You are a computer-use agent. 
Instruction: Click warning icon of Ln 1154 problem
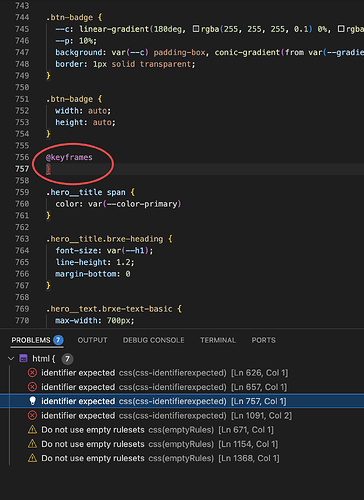point(32,444)
